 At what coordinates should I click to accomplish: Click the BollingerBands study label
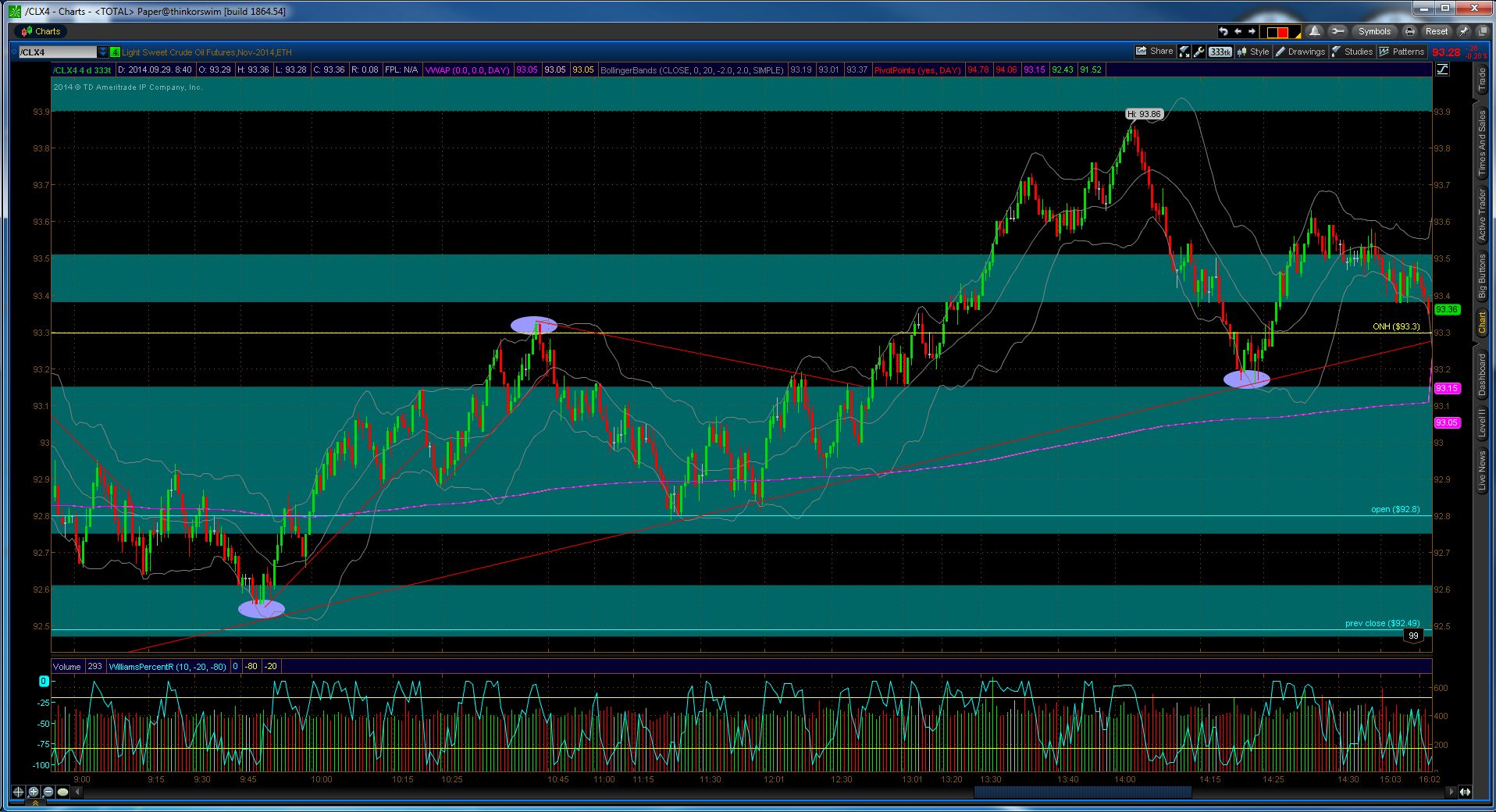click(x=692, y=70)
